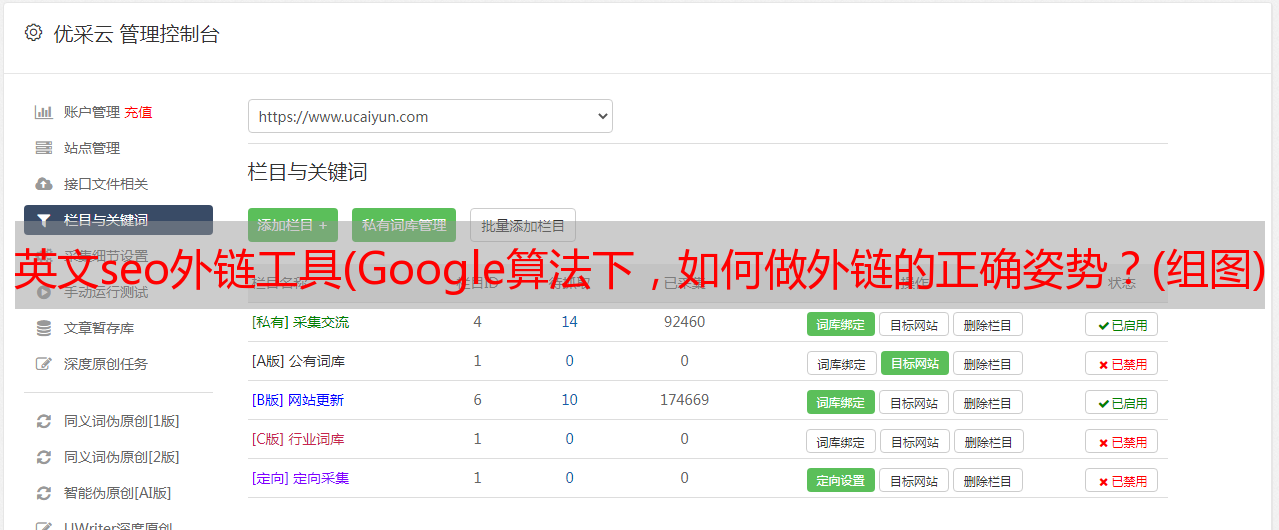
Task: Click 删除栏目 for 定向采集 row
Action: click(x=988, y=480)
